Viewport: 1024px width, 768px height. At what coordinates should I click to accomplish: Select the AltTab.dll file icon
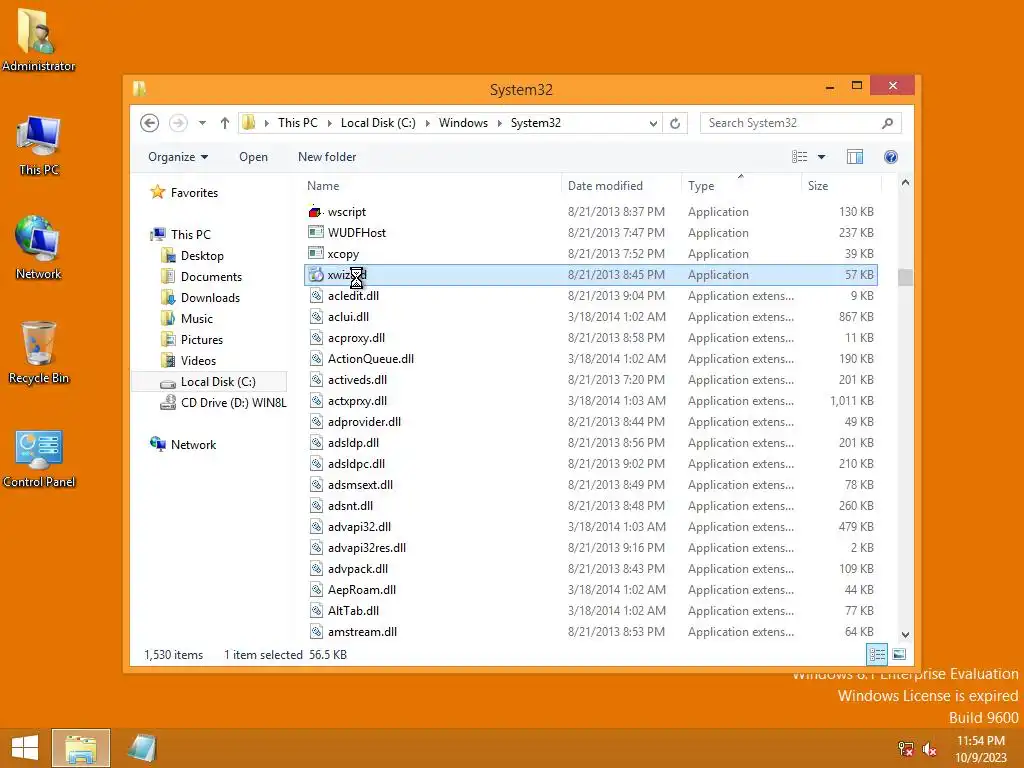pos(315,611)
